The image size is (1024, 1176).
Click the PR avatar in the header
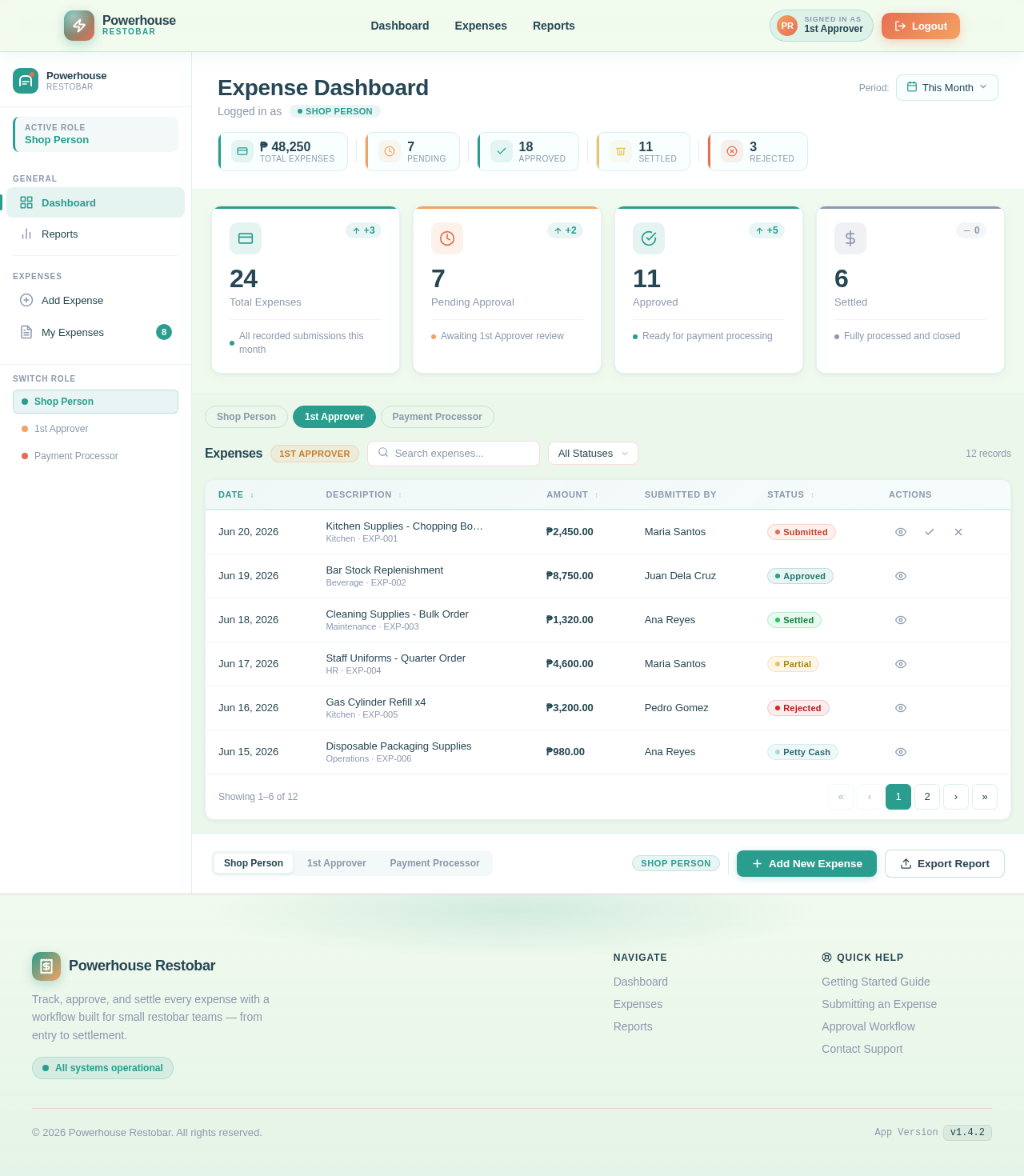click(787, 26)
